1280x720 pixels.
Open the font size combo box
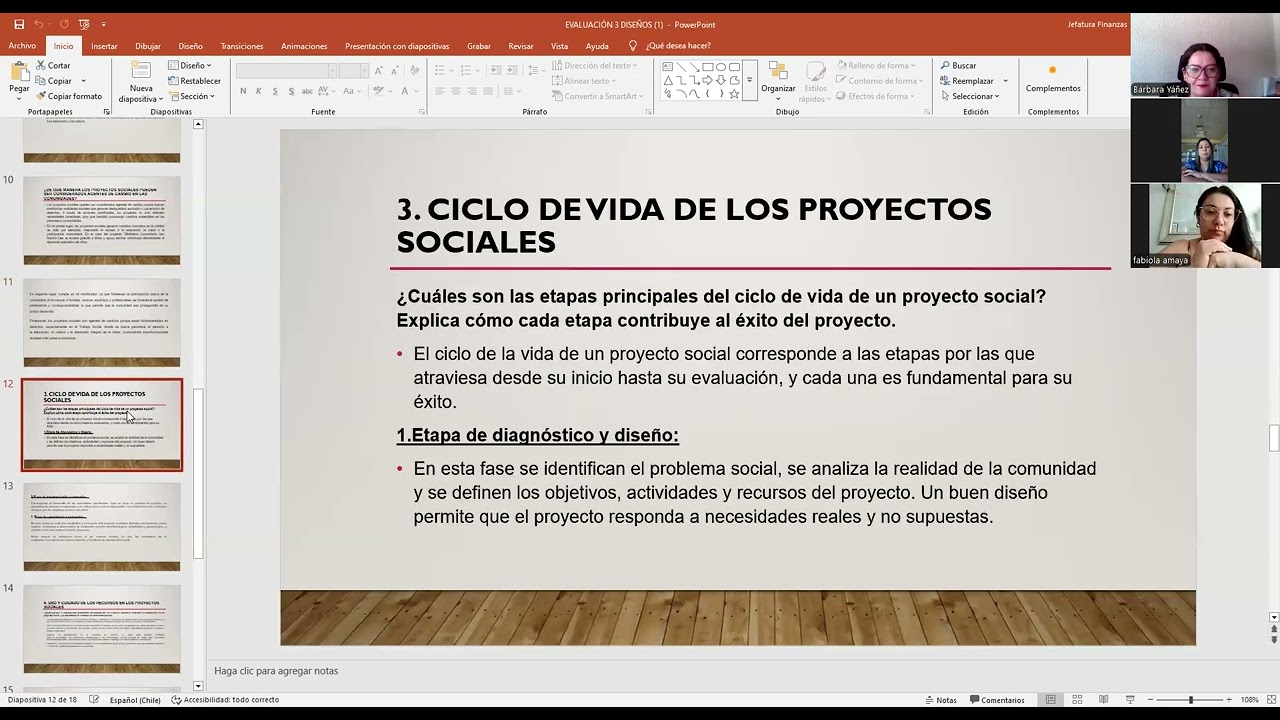(354, 71)
